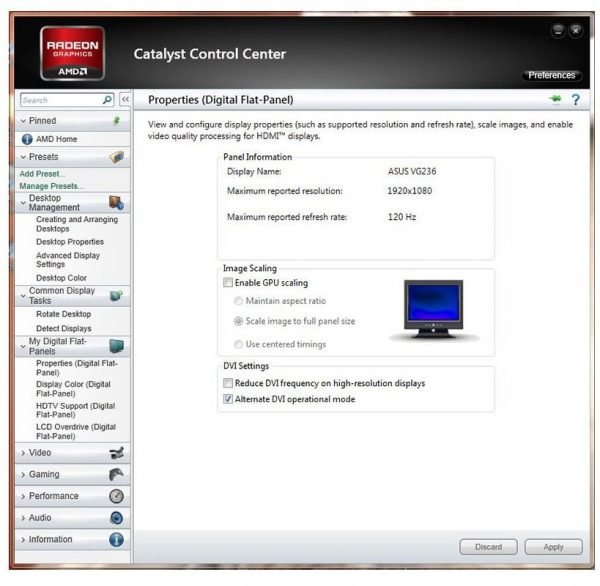Click the Discard button

pos(488,547)
